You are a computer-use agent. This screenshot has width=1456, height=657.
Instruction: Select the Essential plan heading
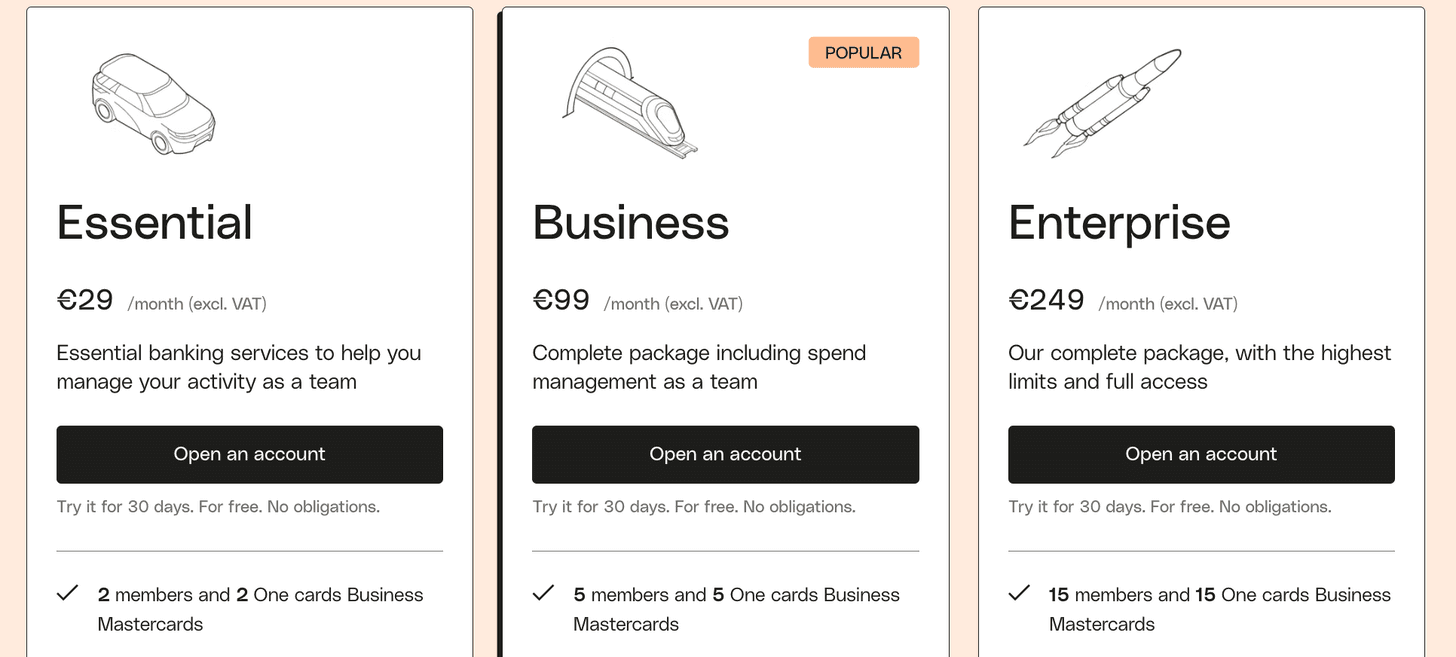(155, 222)
